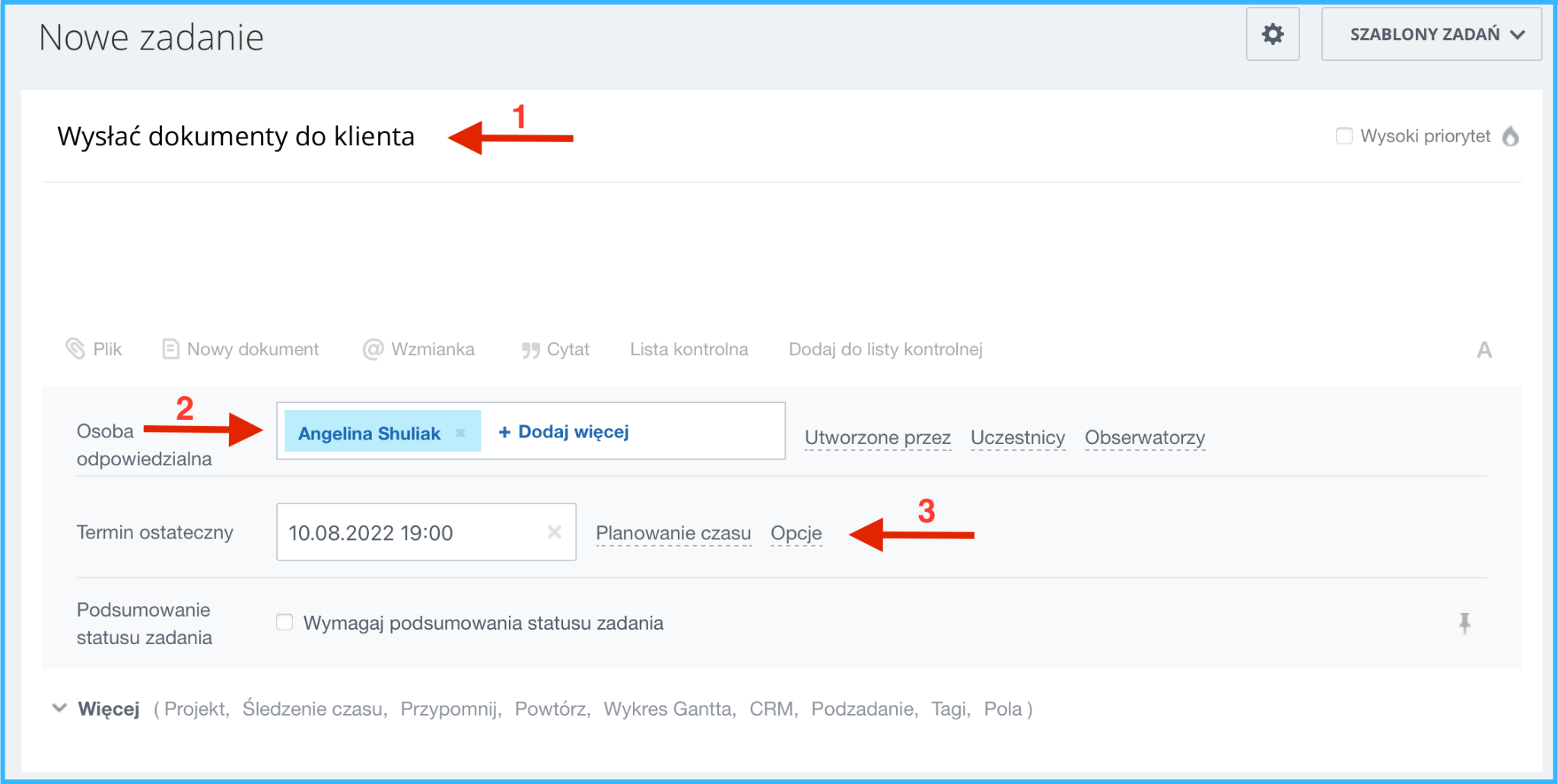1558x784 pixels.
Task: Remove Angelina Shuliak from responsible persons
Action: (460, 433)
